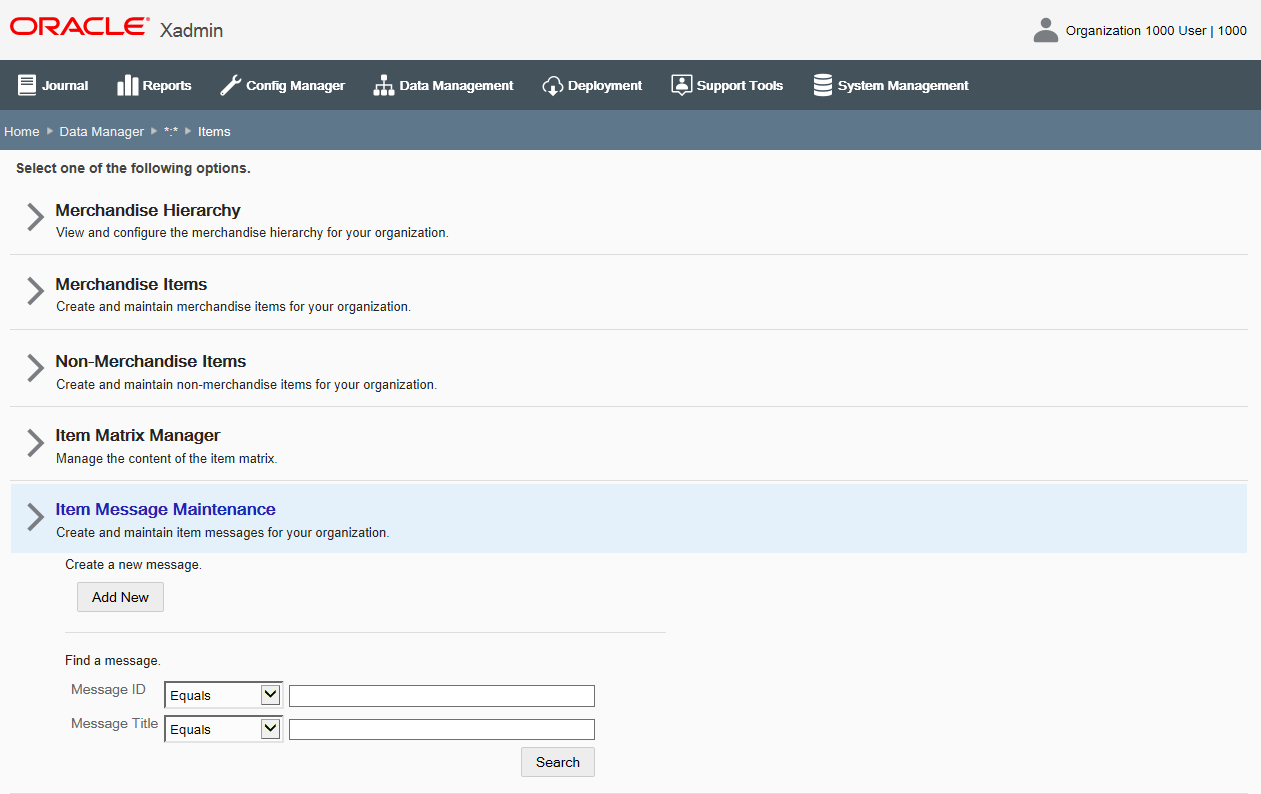Click the Journal book icon
This screenshot has width=1261, height=794.
click(27, 85)
